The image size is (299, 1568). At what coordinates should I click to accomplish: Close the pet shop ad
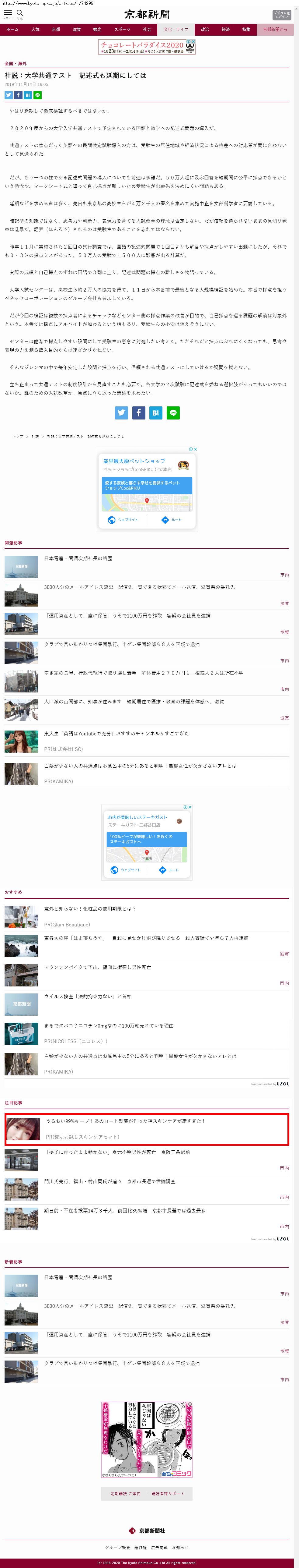[195, 449]
